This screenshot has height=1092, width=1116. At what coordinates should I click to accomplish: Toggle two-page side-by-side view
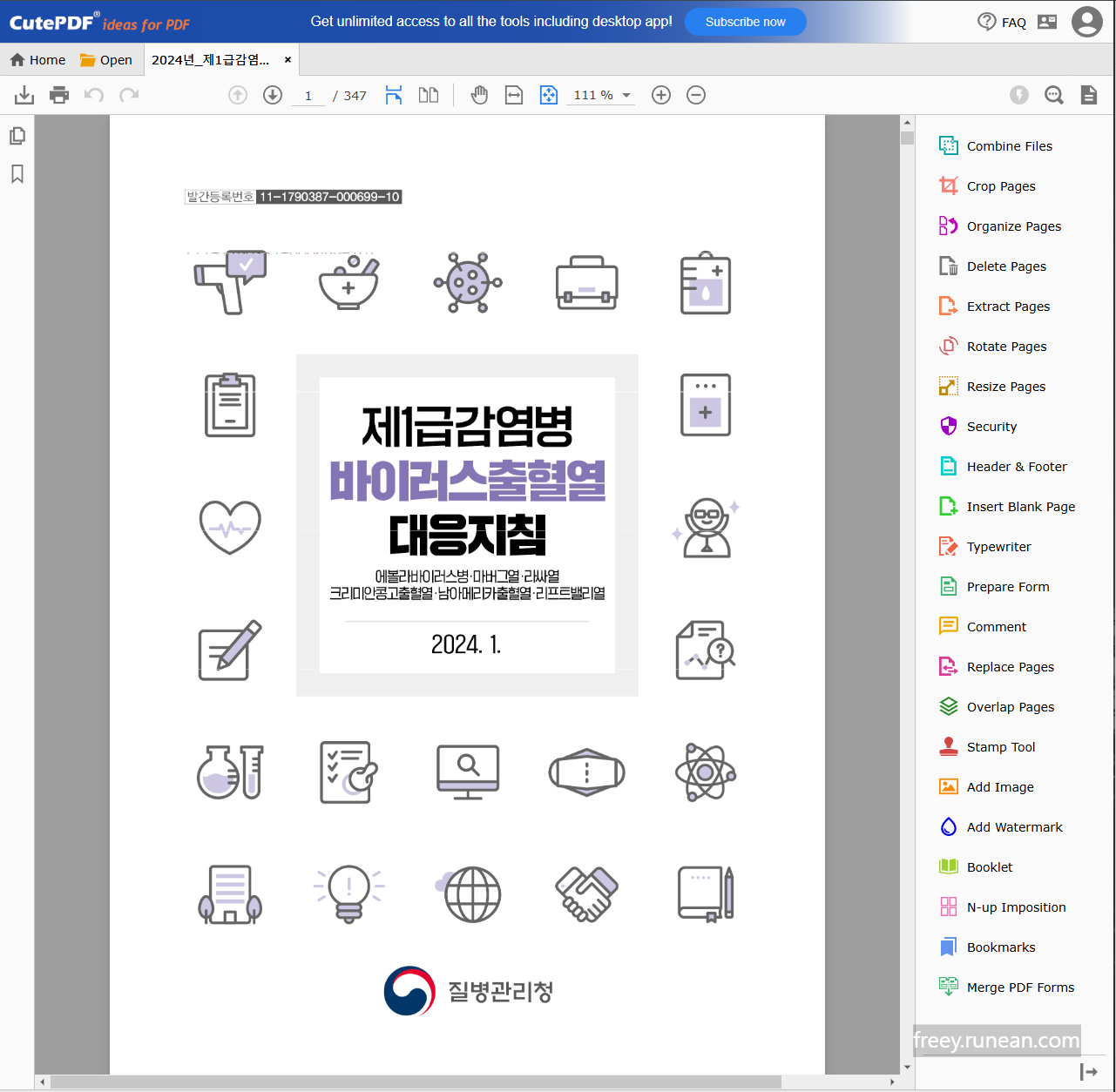(x=428, y=95)
